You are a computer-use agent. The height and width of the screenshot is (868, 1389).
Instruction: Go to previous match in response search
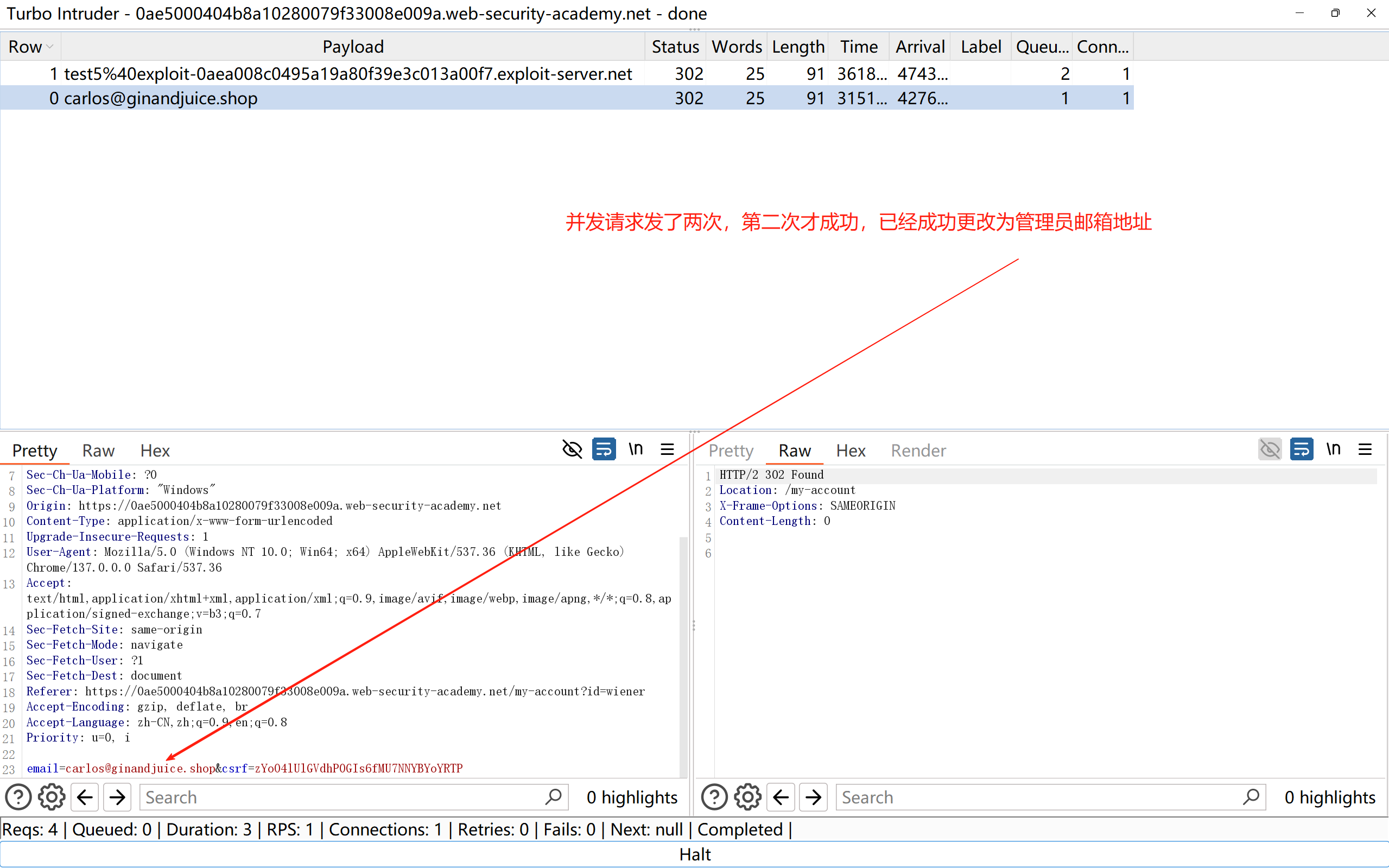coord(781,797)
